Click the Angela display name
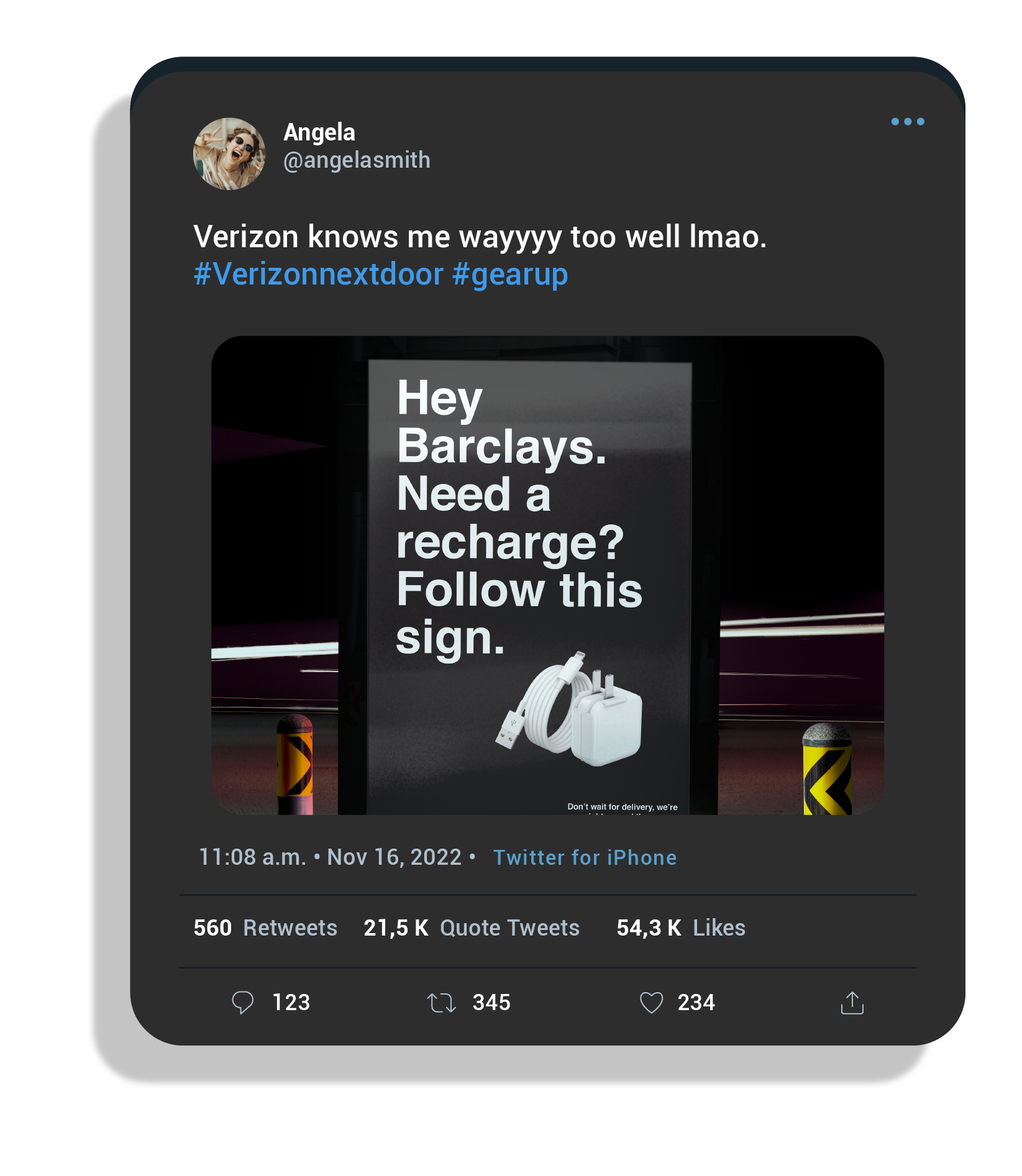The image size is (1022, 1176). (319, 132)
